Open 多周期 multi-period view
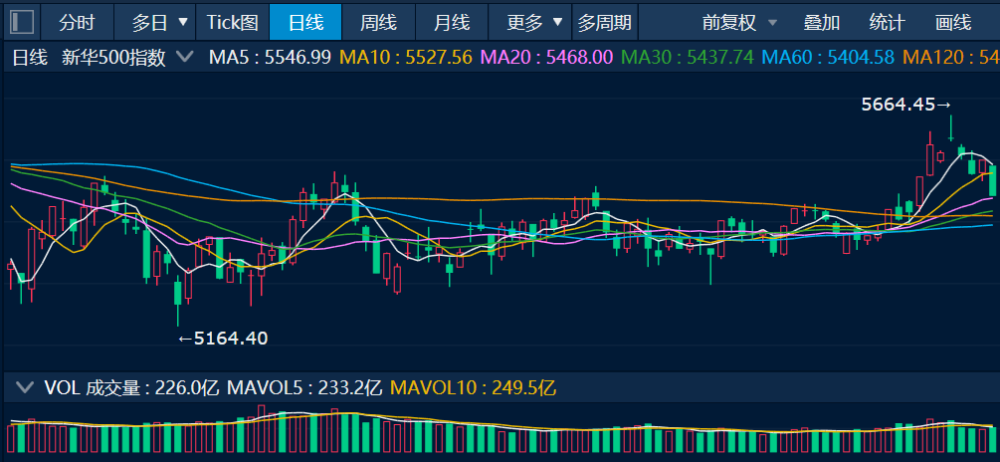Image resolution: width=1000 pixels, height=462 pixels. pyautogui.click(x=605, y=21)
